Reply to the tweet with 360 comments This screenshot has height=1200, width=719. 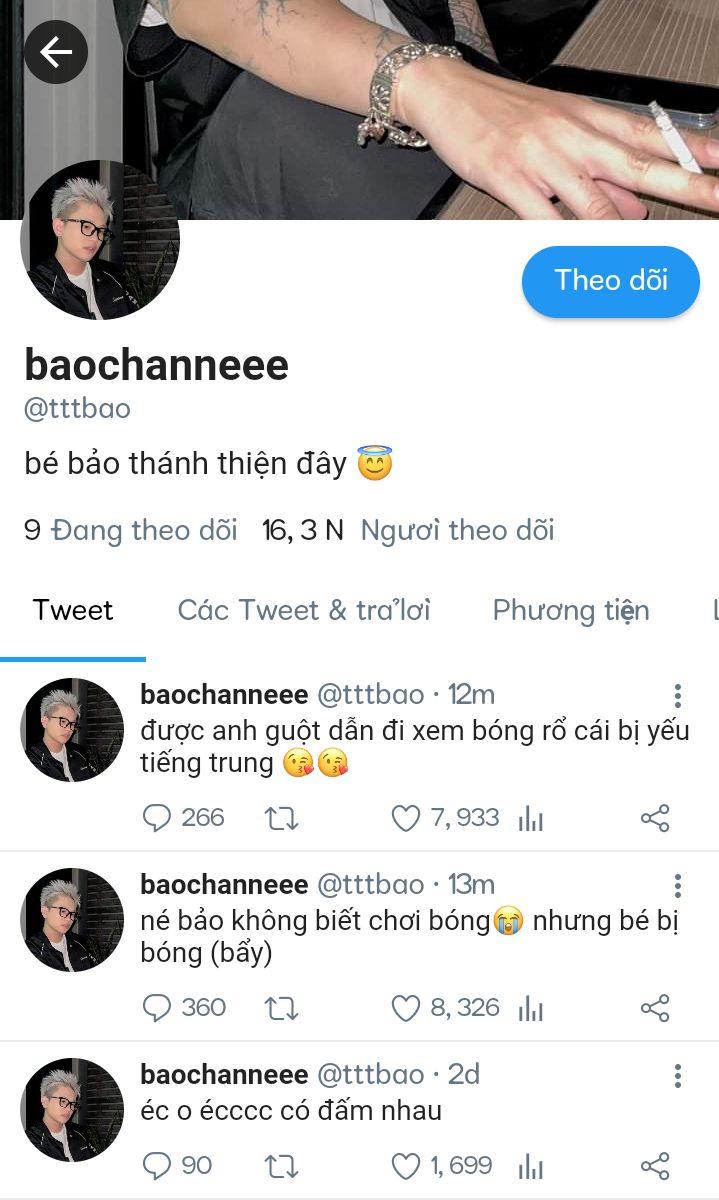157,1008
